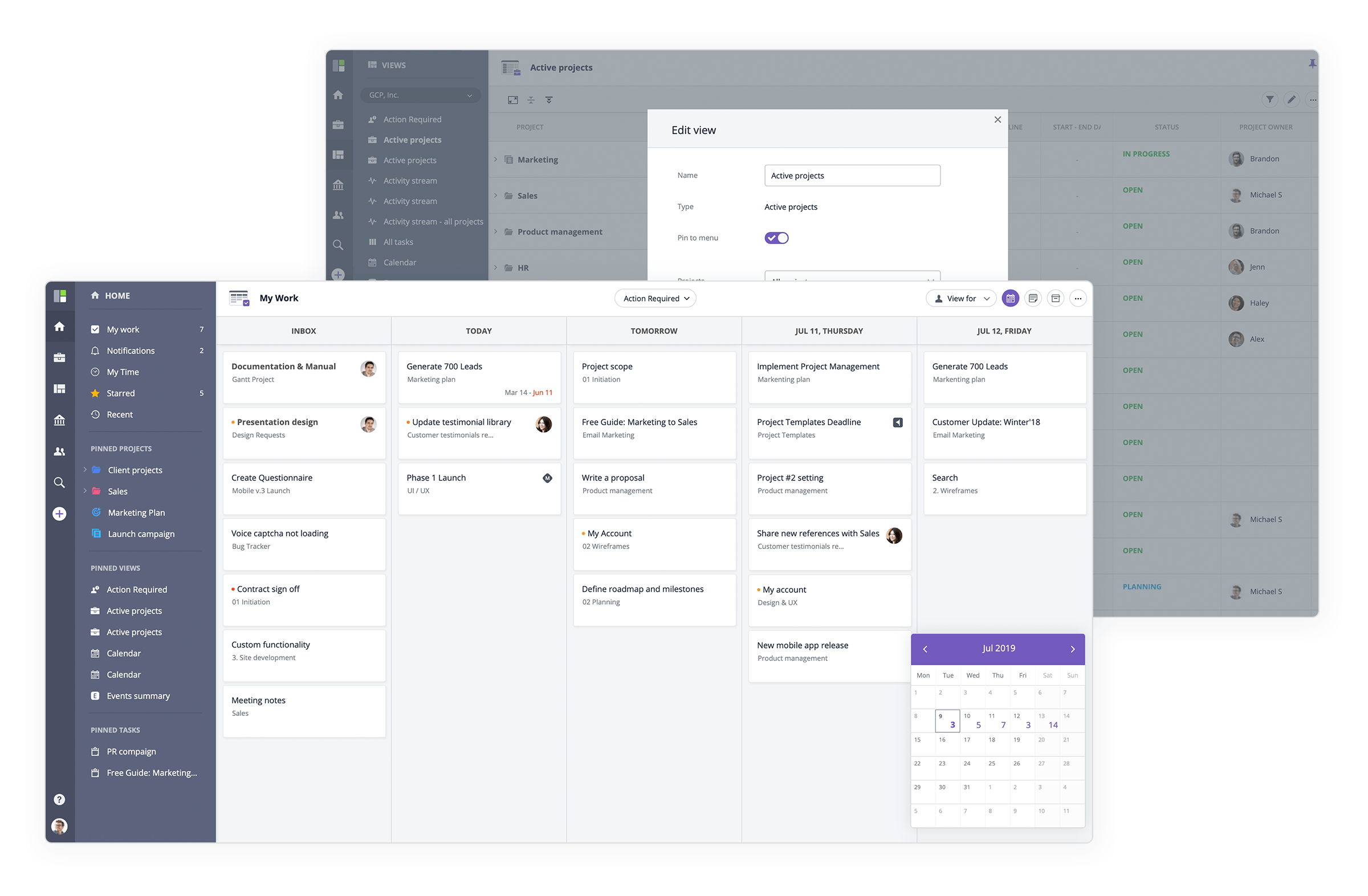Open the help question mark icon
The width and height of the screenshot is (1368, 896).
pos(59,800)
